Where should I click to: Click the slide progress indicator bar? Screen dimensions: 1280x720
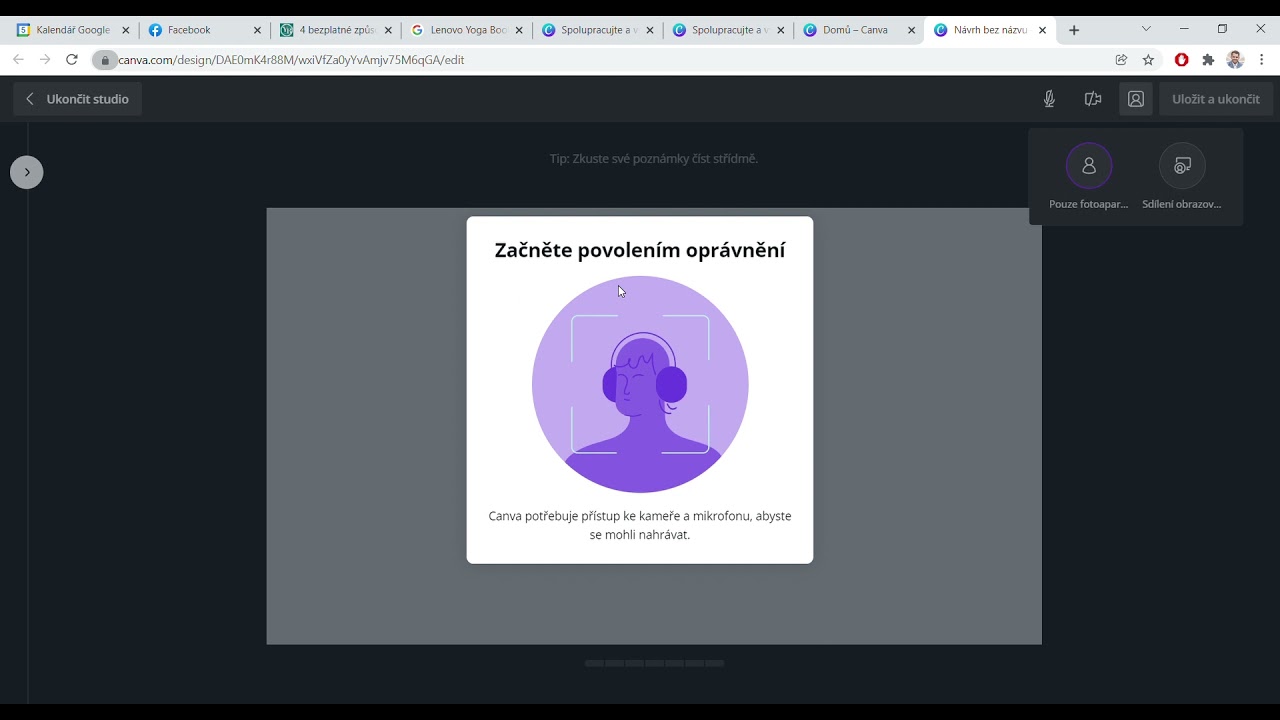(x=654, y=663)
